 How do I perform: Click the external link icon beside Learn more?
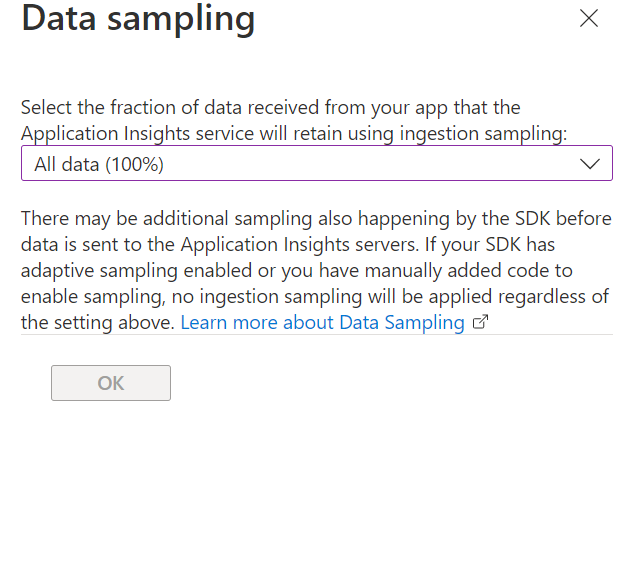[480, 322]
